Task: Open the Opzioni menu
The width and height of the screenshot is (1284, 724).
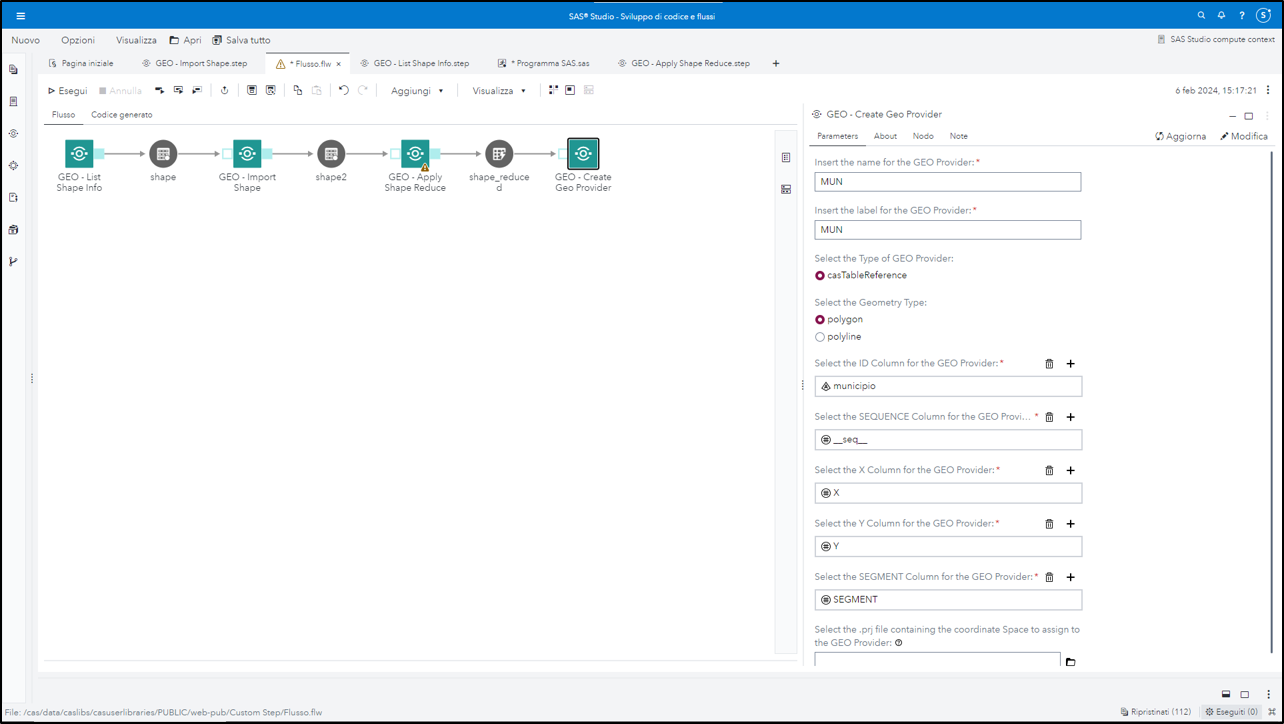Action: click(x=78, y=40)
